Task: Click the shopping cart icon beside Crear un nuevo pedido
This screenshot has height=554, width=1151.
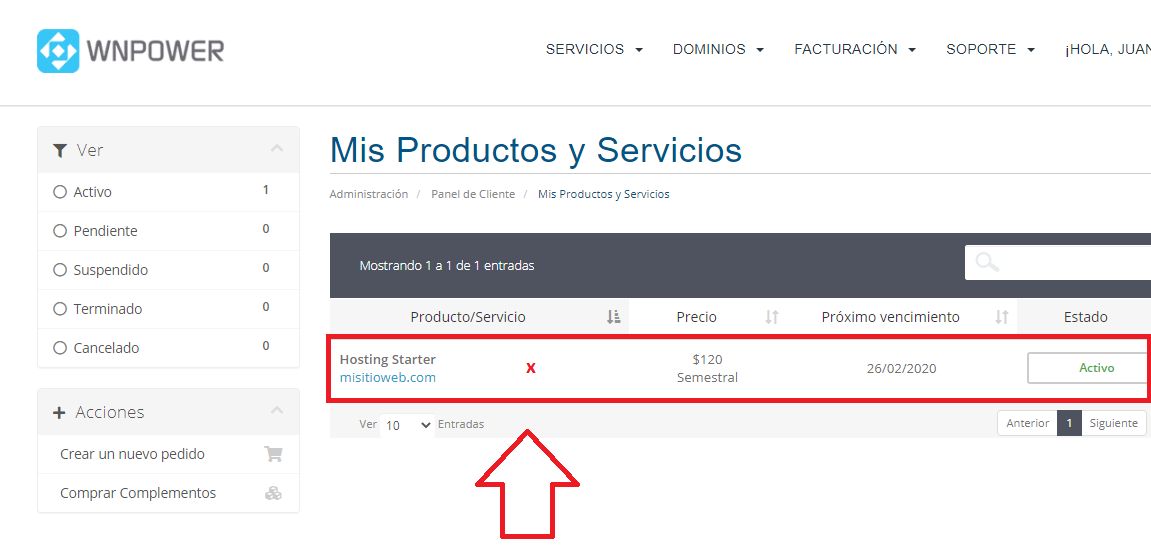Action: (x=273, y=454)
